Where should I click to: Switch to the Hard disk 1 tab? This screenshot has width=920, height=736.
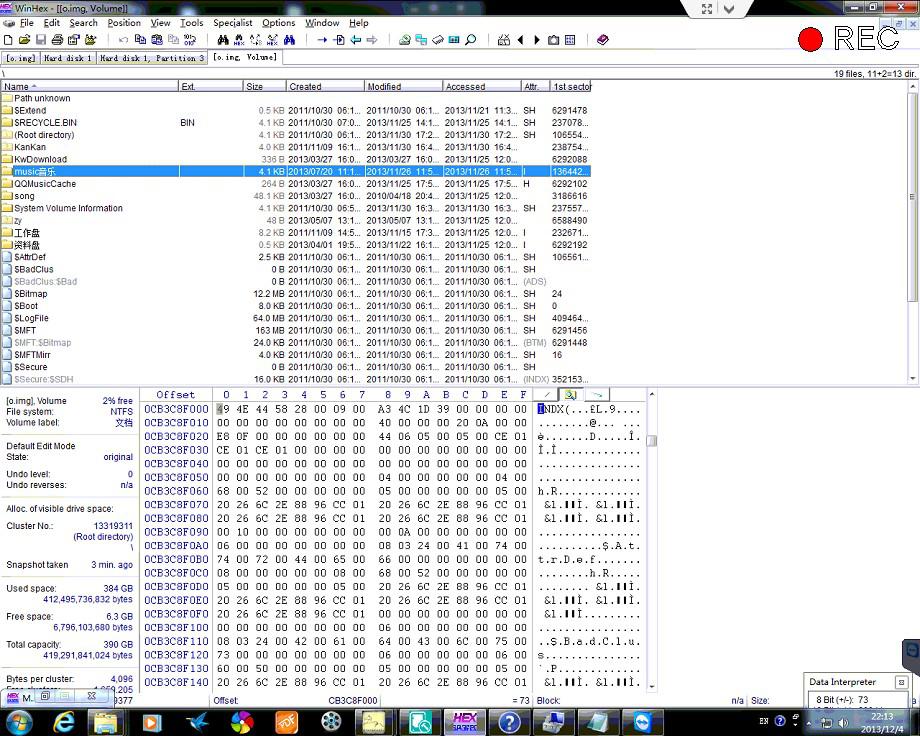pos(67,58)
